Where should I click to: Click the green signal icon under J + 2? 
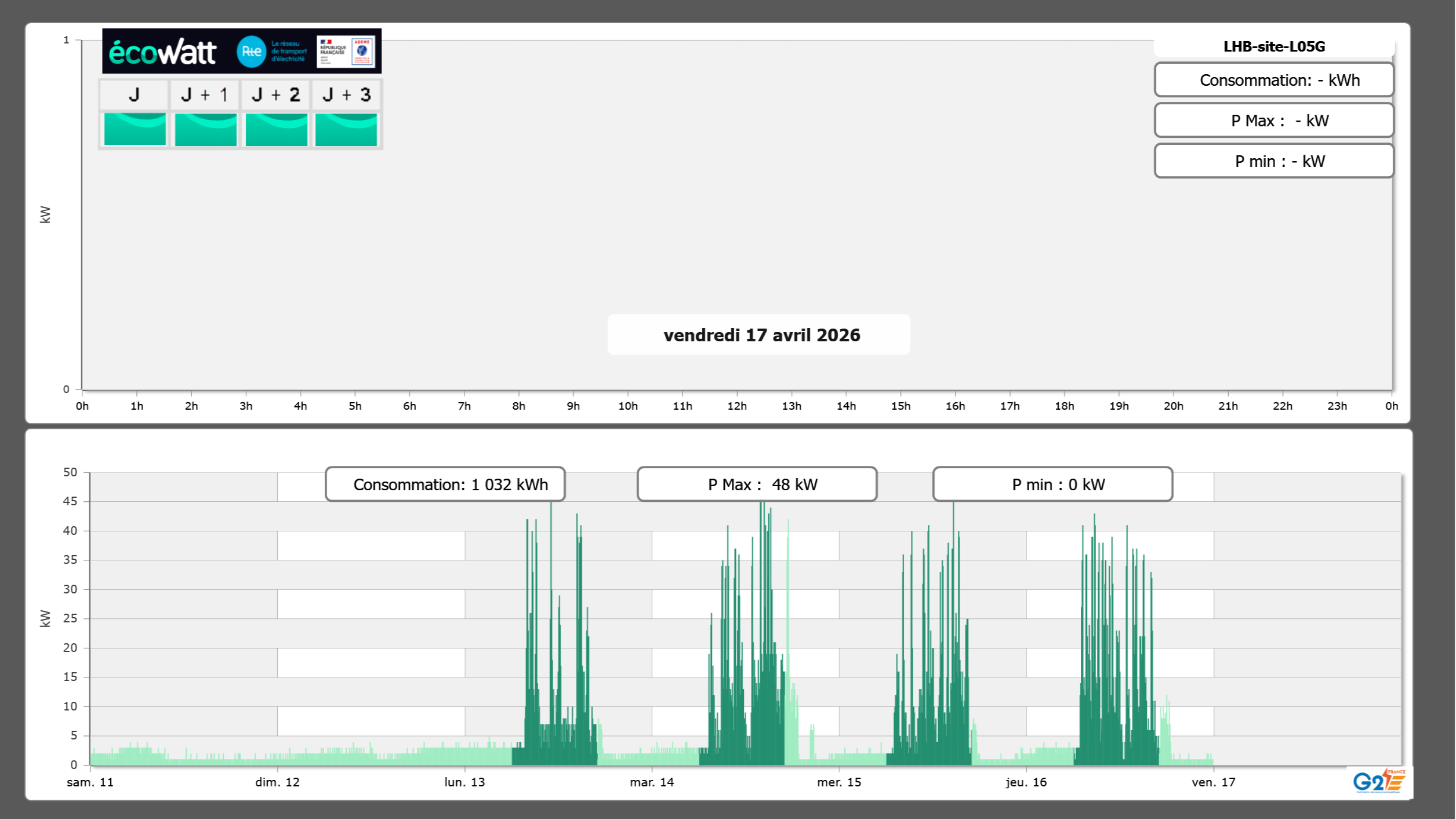coord(276,129)
